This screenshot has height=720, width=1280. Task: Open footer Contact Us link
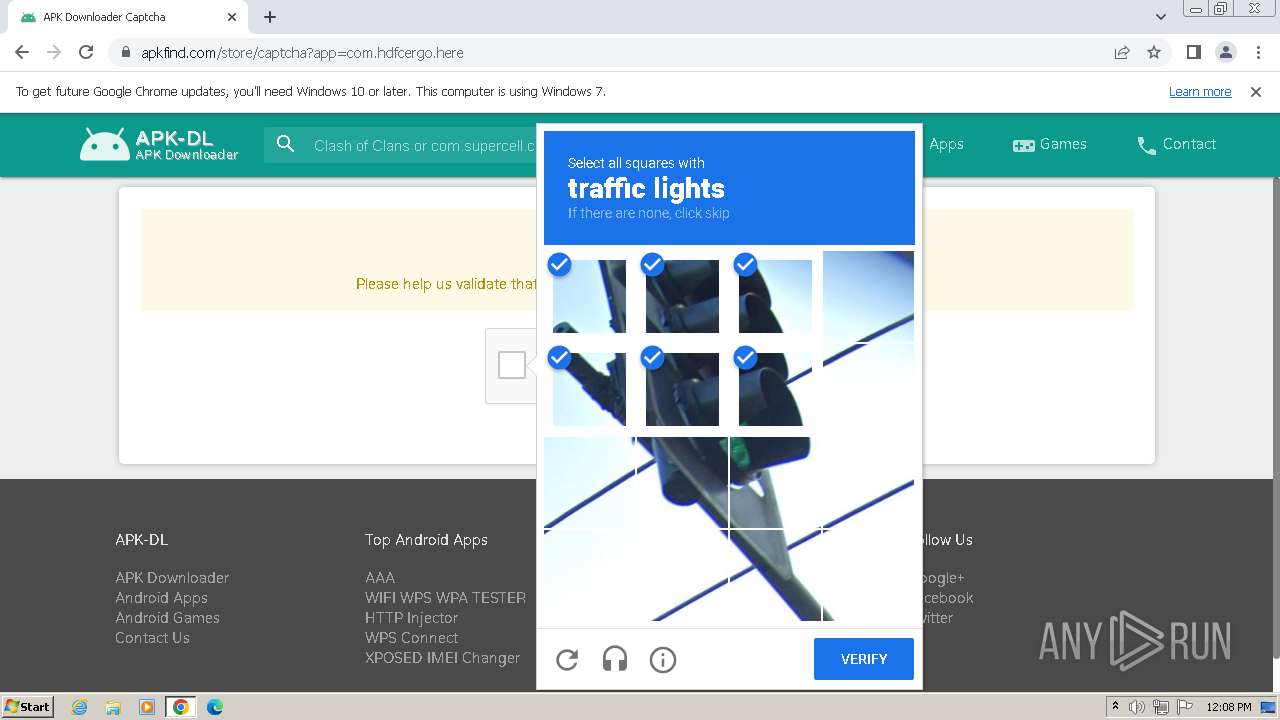(152, 638)
